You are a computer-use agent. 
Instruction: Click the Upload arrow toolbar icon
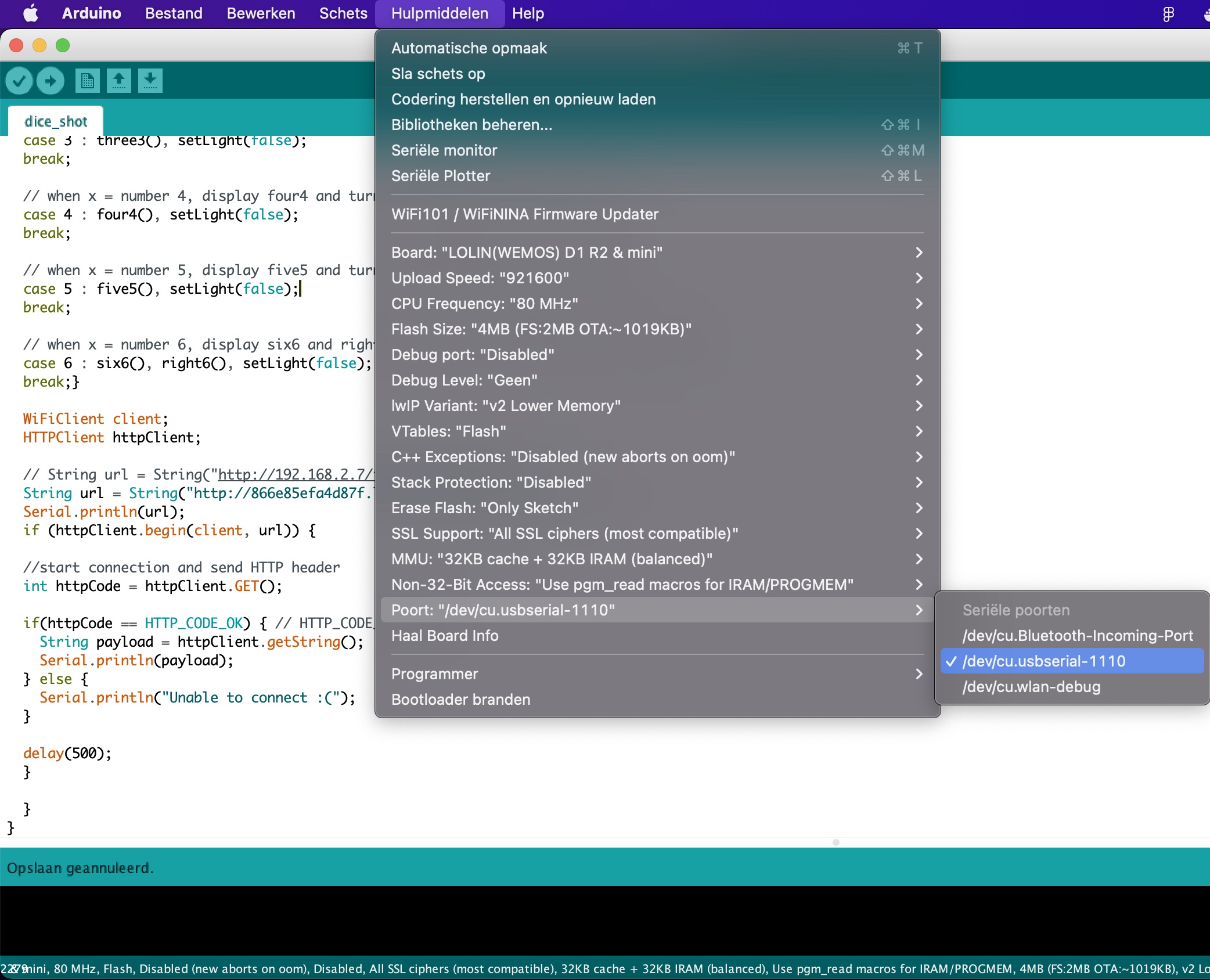tap(51, 80)
